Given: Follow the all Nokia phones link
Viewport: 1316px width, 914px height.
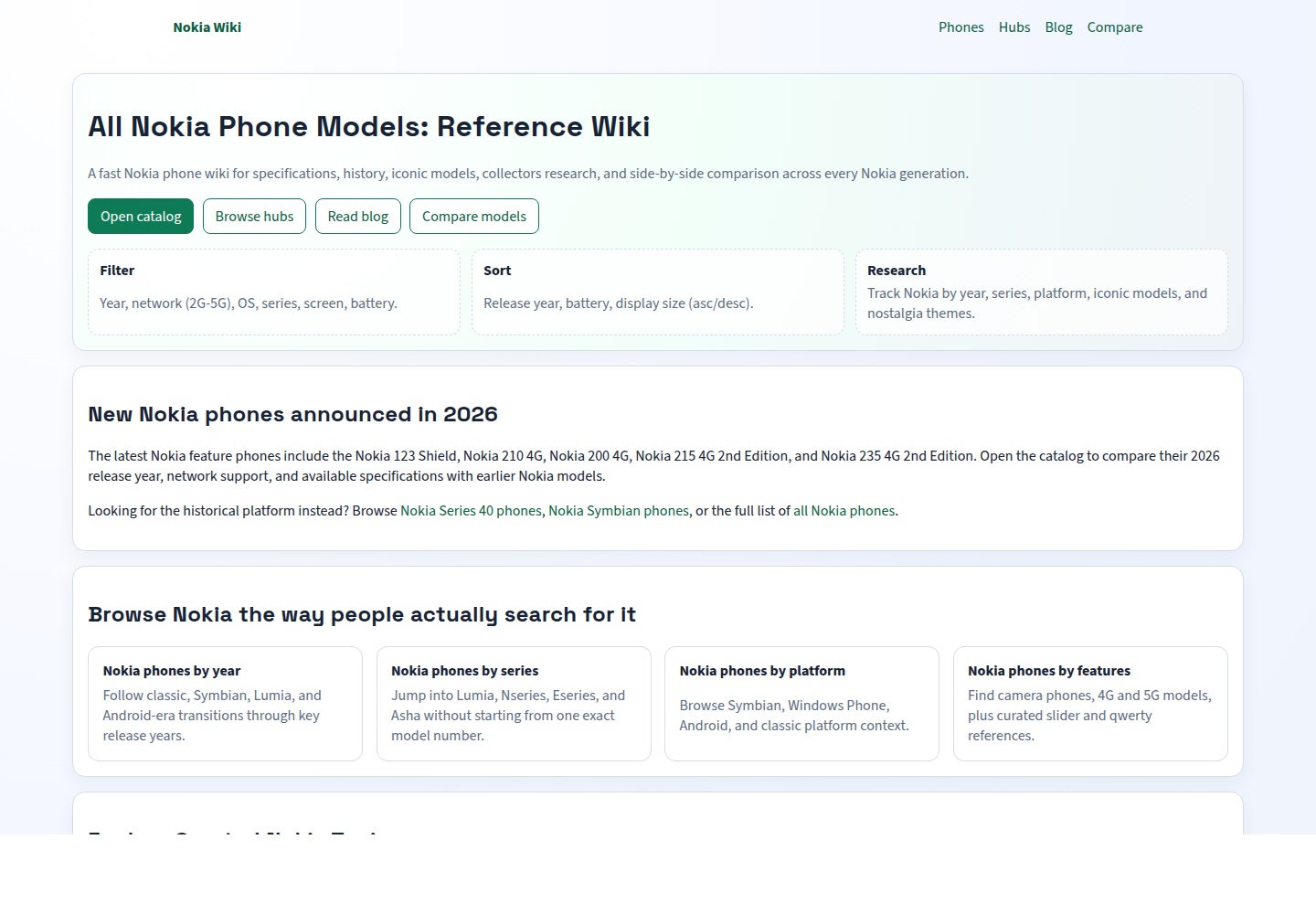Looking at the screenshot, I should coord(844,511).
